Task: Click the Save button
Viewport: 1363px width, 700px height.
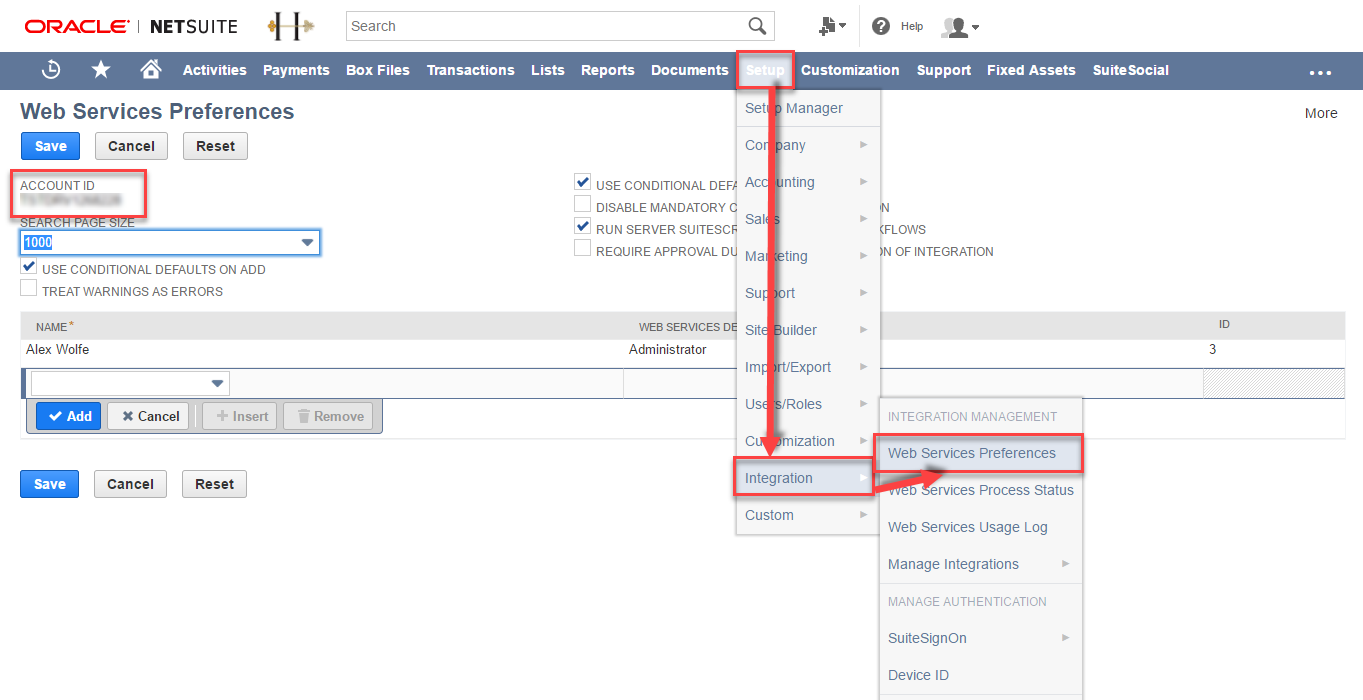Action: (50, 145)
